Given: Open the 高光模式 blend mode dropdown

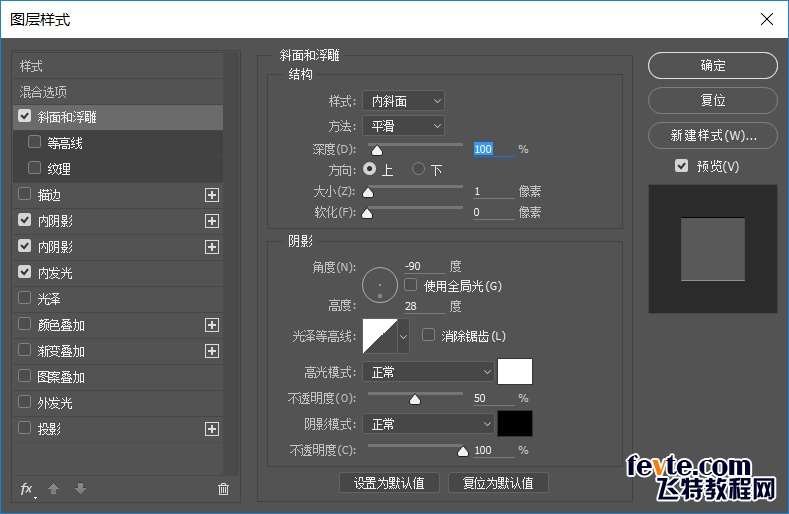Looking at the screenshot, I should pos(428,372).
